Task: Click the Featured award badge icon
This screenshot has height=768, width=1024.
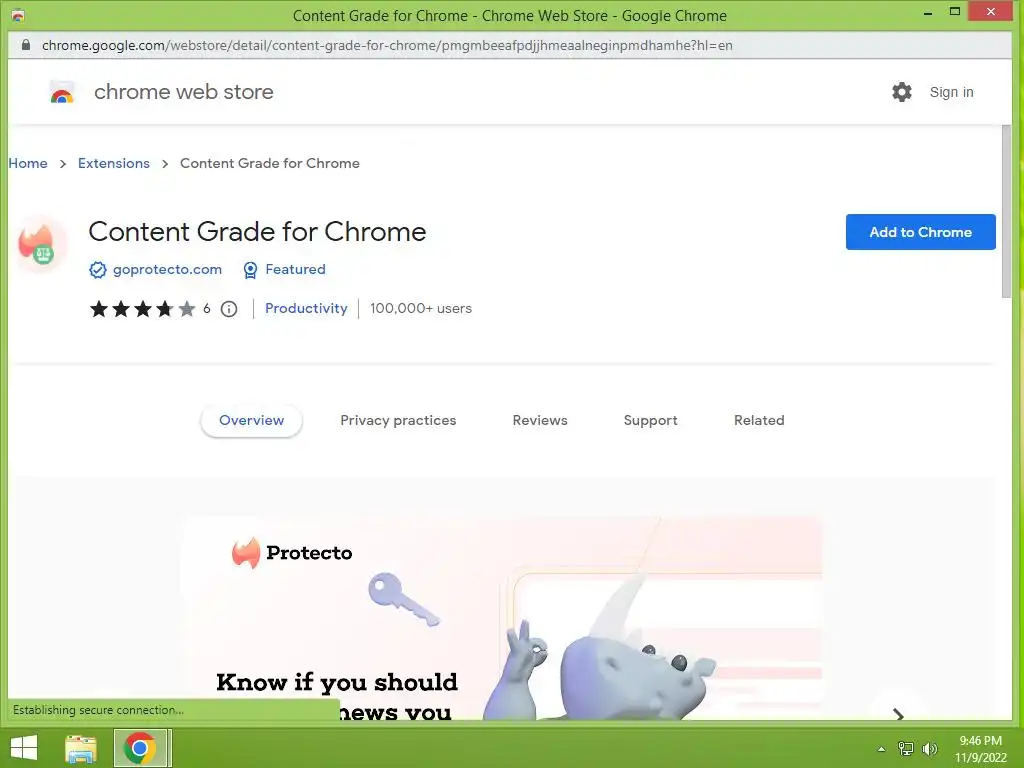Action: coord(250,270)
